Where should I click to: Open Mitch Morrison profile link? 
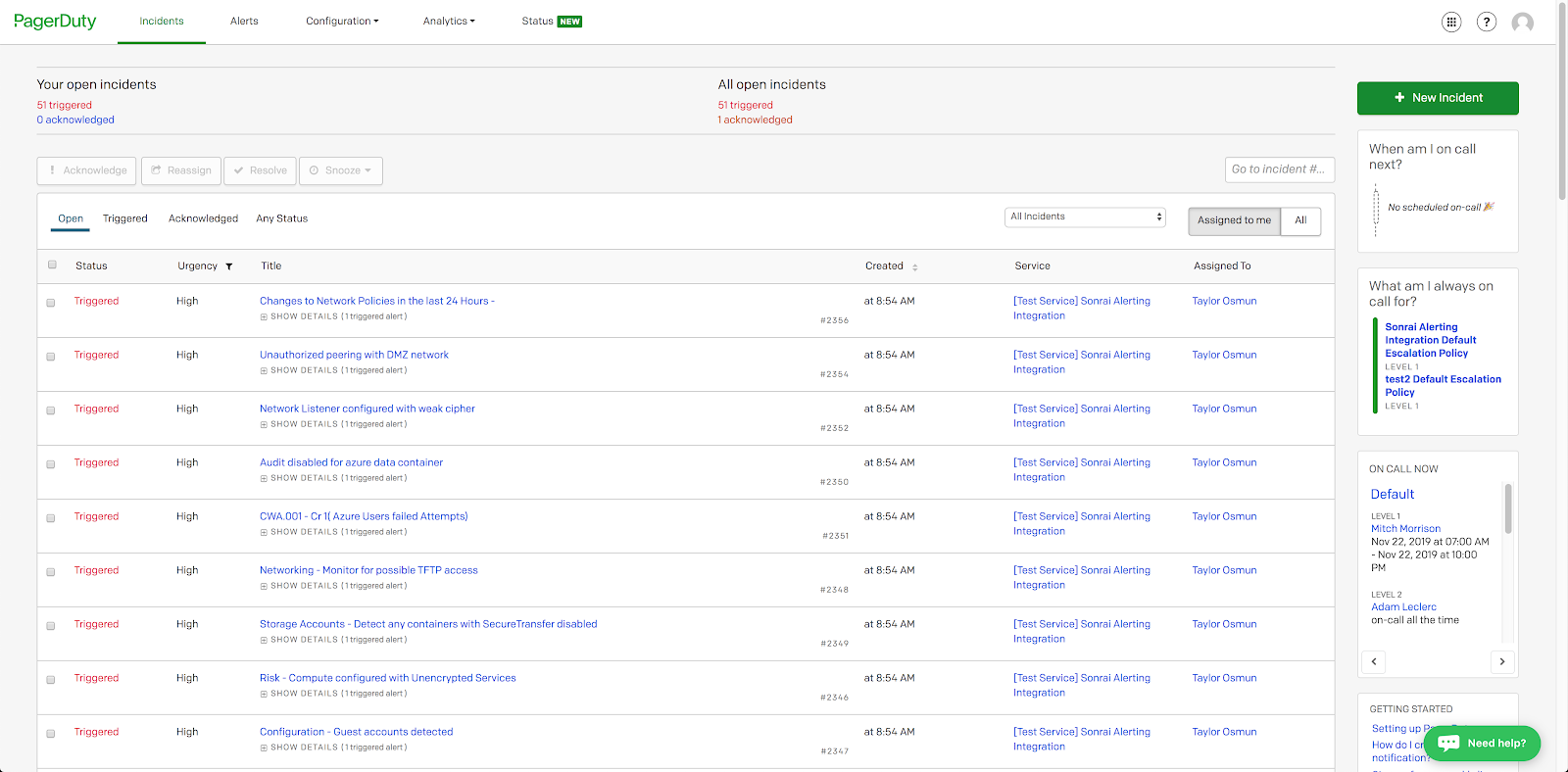[x=1405, y=529]
